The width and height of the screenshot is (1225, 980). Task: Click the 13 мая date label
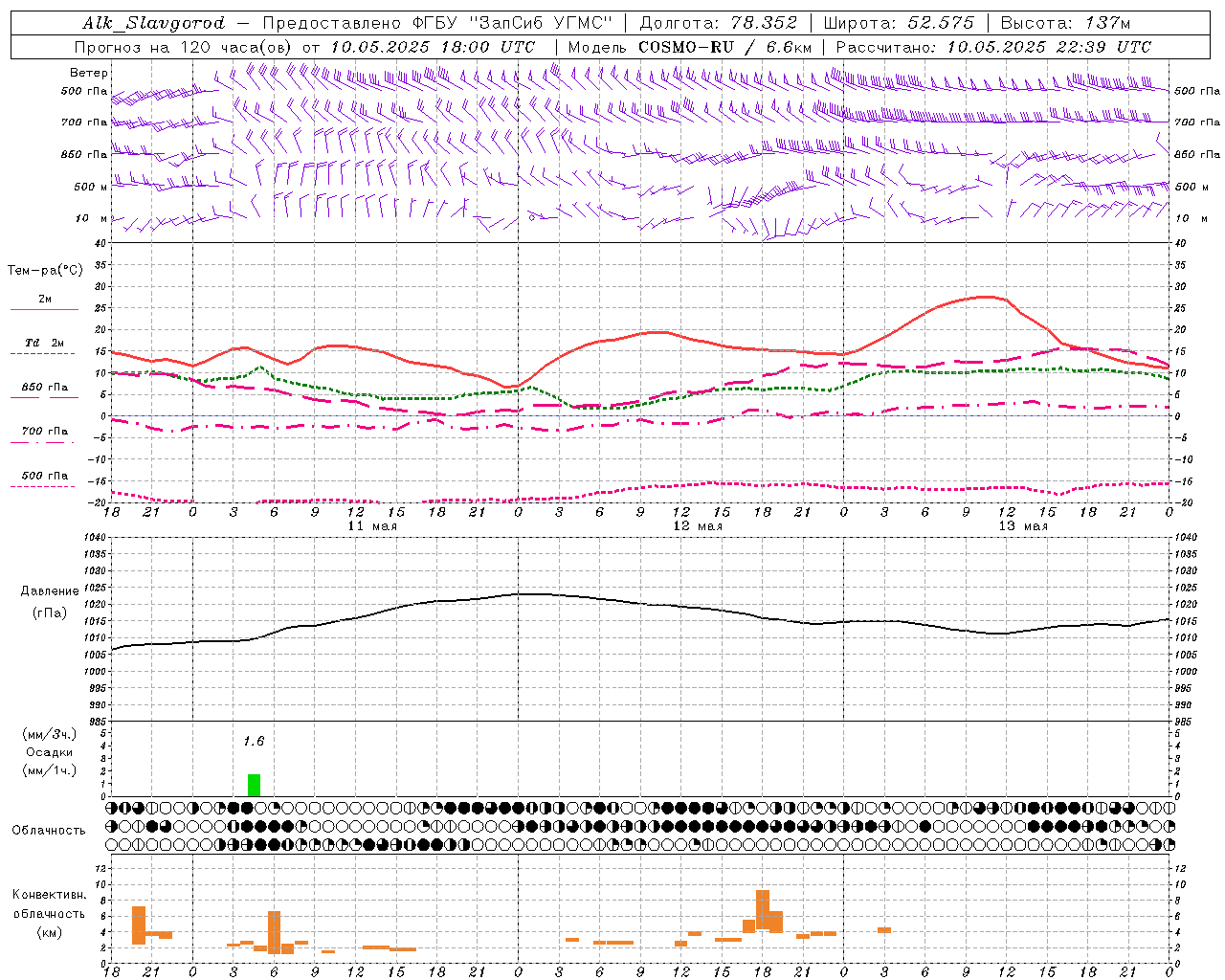pyautogui.click(x=1023, y=526)
